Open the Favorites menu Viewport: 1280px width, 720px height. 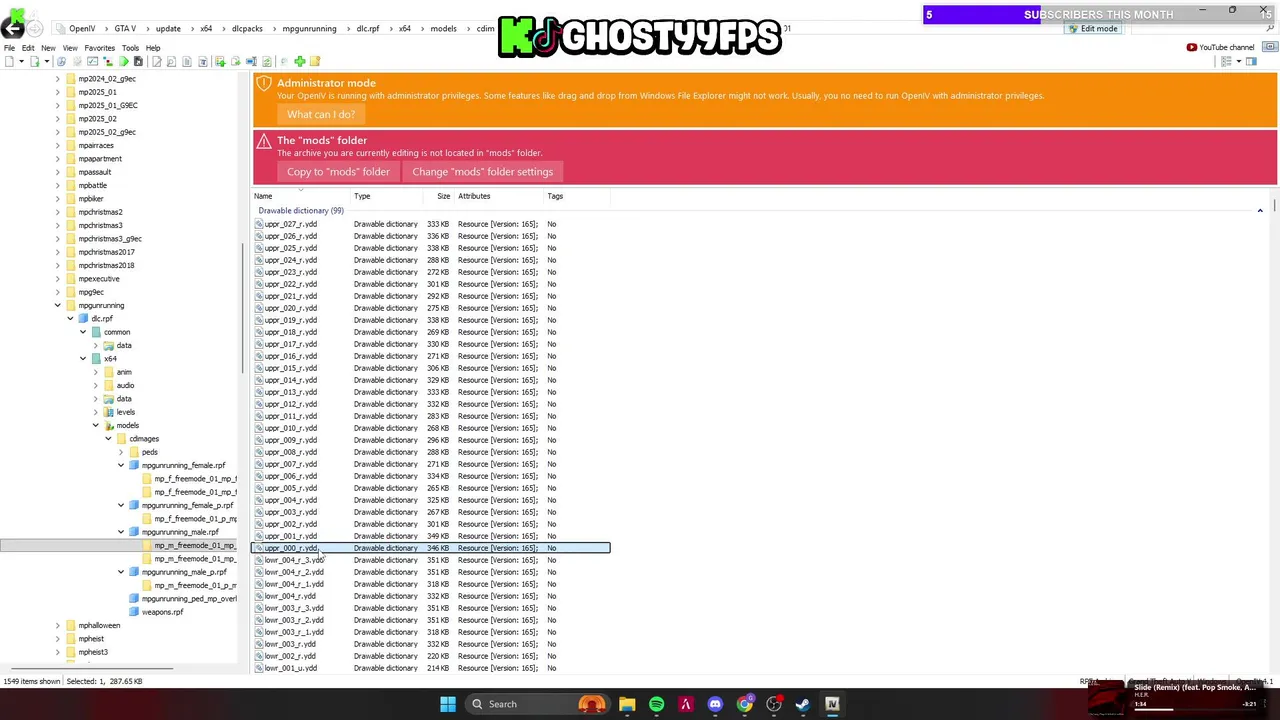coord(99,48)
